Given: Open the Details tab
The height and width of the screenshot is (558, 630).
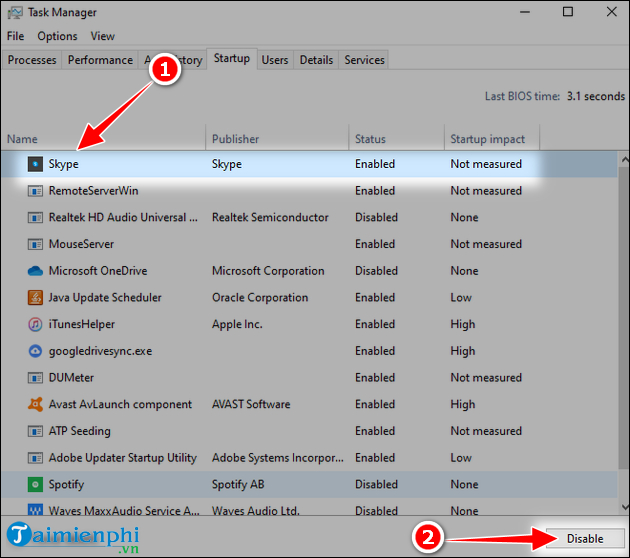Looking at the screenshot, I should tap(316, 60).
